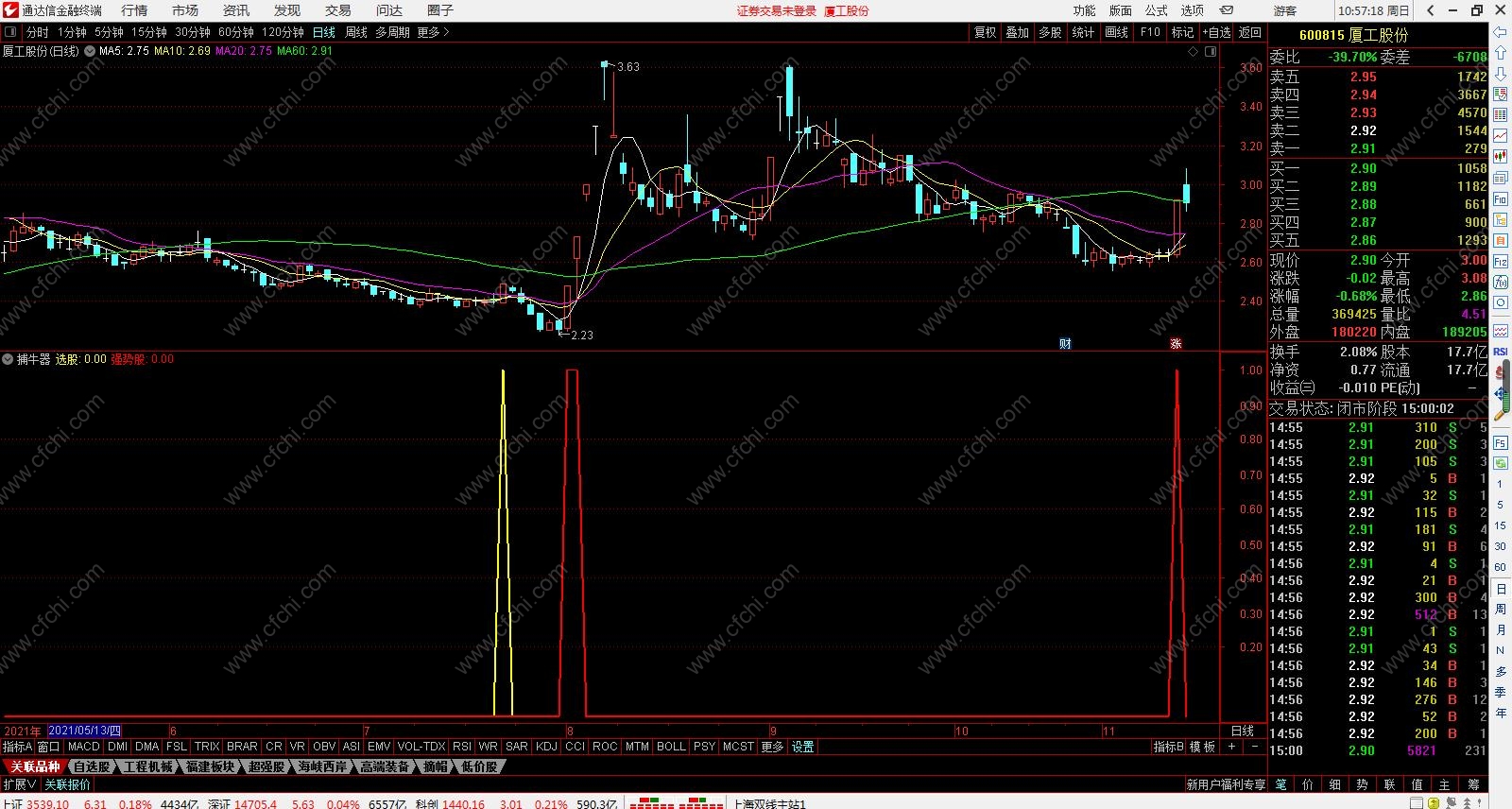This screenshot has width=1512, height=809.
Task: Expand the indicator 更多 list
Action: click(x=772, y=747)
